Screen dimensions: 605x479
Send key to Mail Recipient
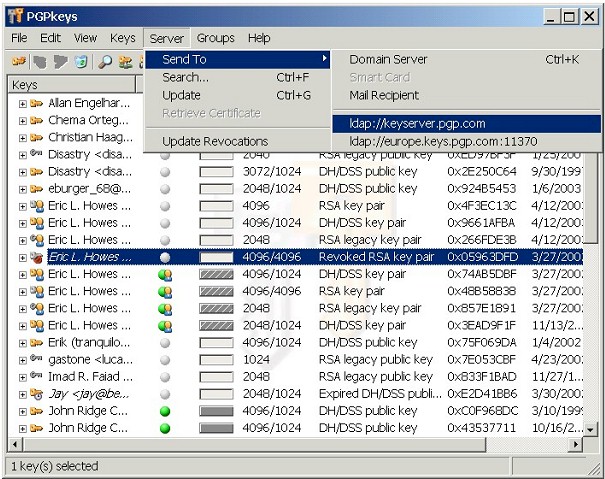click(467, 95)
